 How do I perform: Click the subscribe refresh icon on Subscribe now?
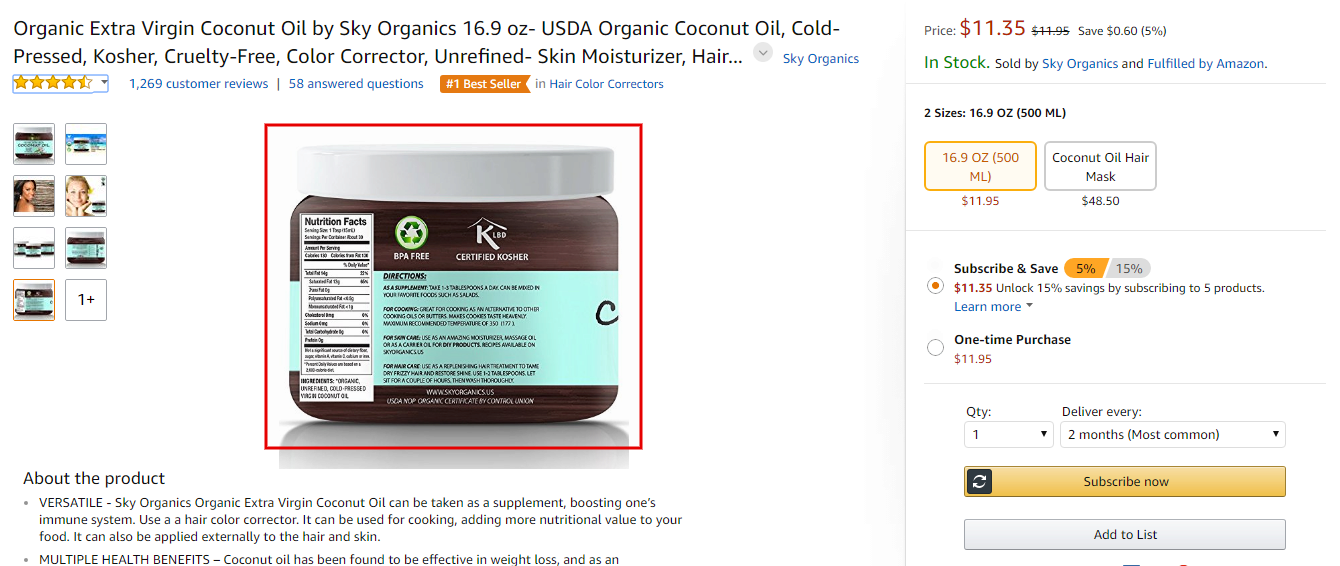(980, 481)
